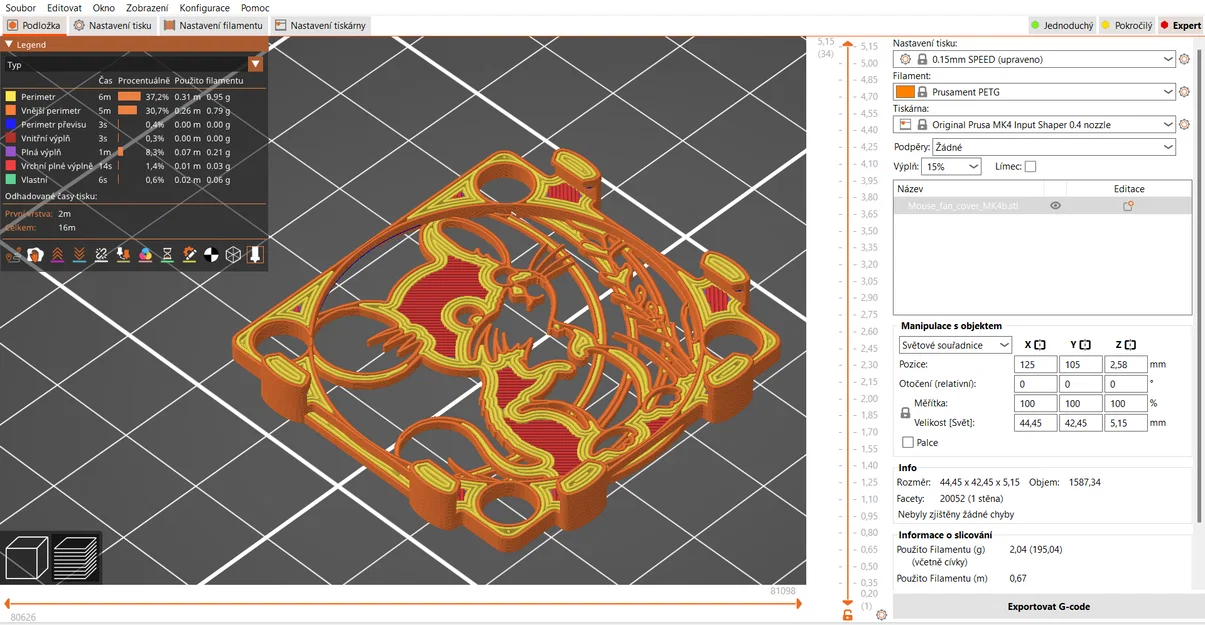The height and width of the screenshot is (625, 1205).
Task: Switch to Nastavení tisku tab
Action: coord(113,25)
